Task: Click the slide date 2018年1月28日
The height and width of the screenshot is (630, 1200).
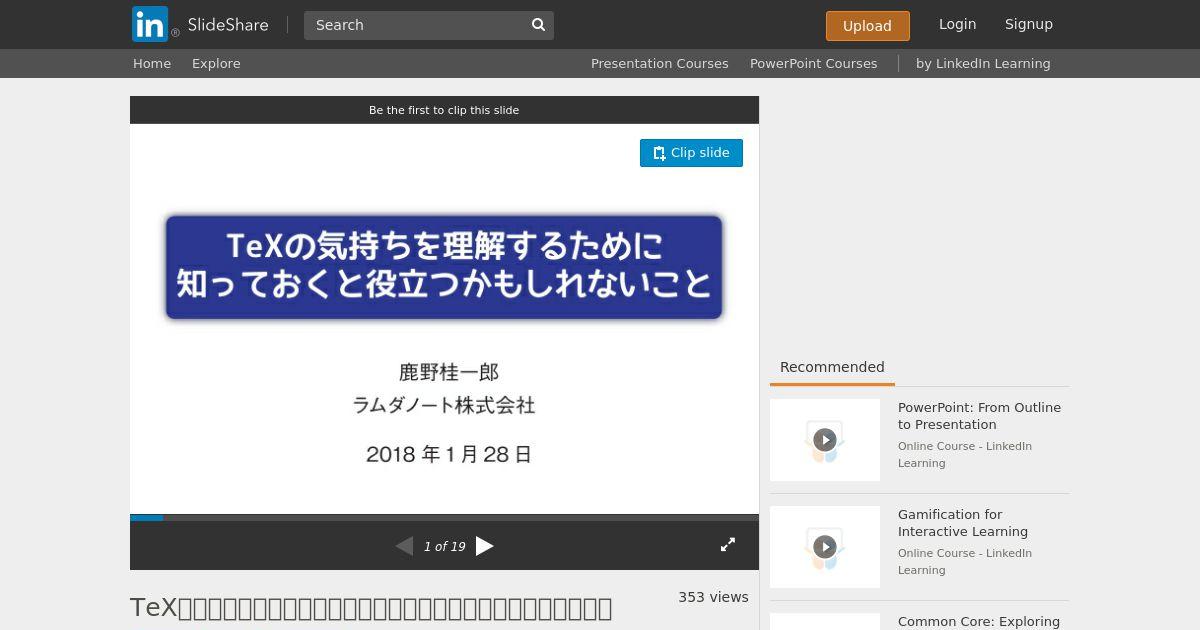Action: click(x=449, y=454)
